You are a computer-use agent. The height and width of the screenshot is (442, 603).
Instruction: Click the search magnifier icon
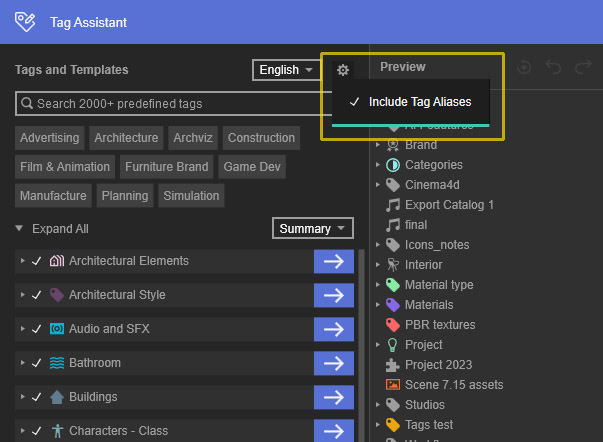(x=27, y=103)
